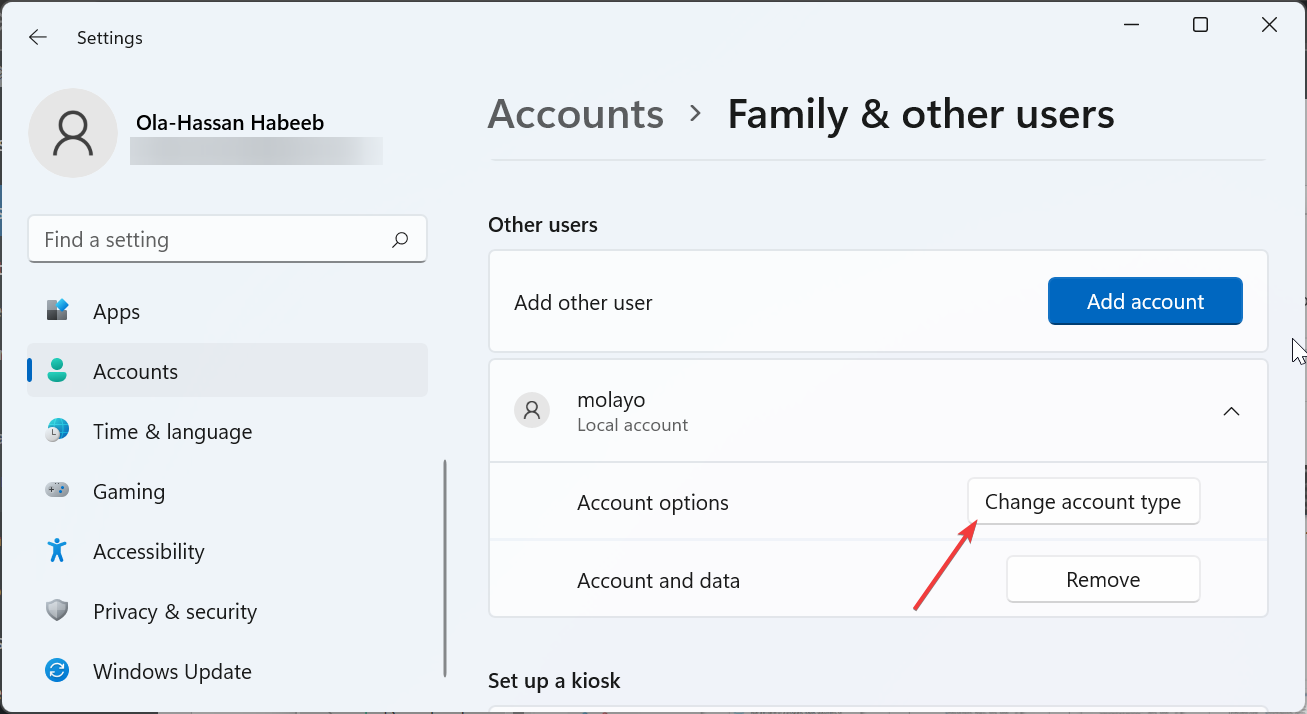The width and height of the screenshot is (1307, 714).
Task: Click the Privacy & security shield icon
Action: [x=57, y=611]
